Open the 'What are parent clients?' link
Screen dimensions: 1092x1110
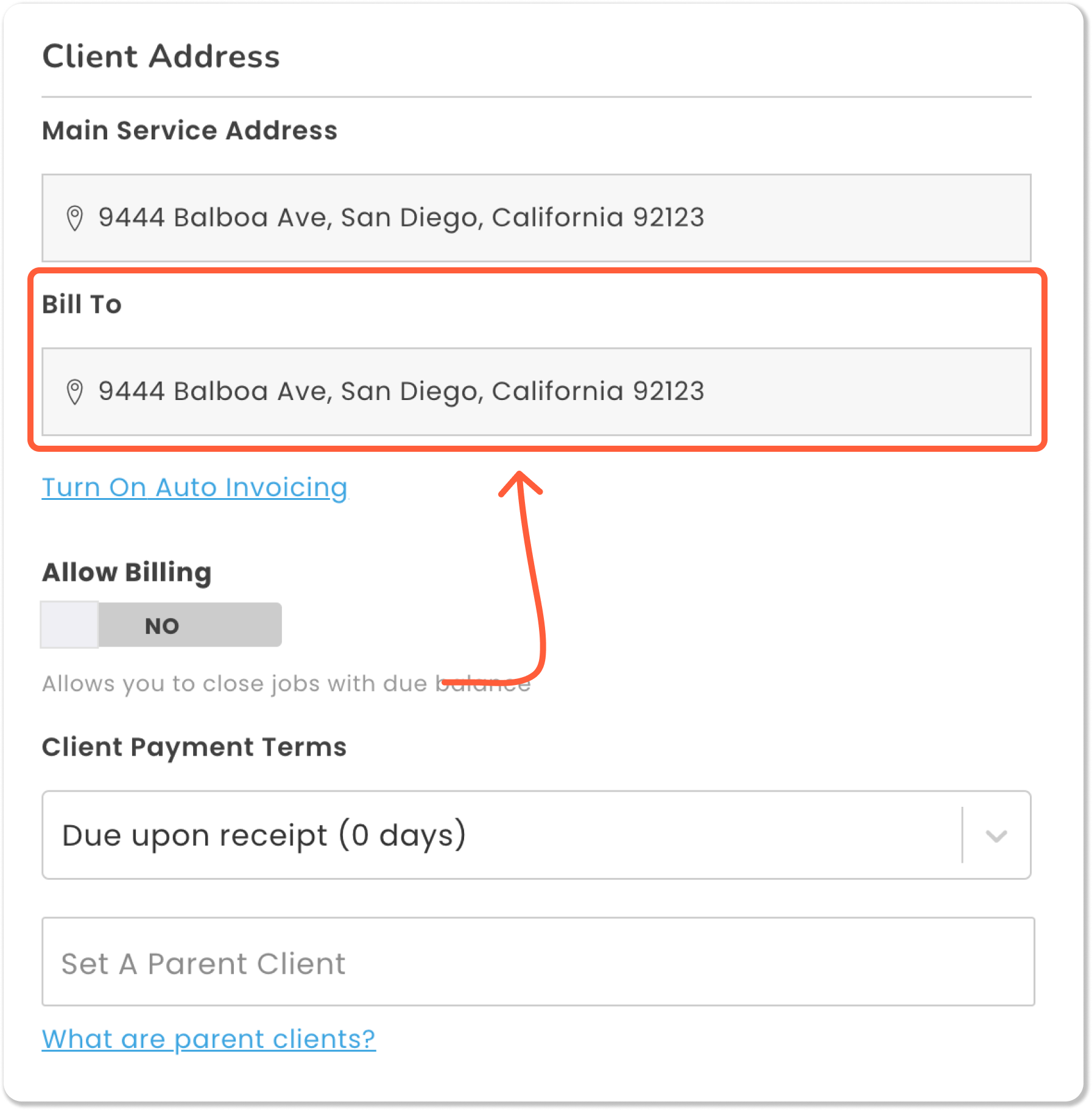pyautogui.click(x=209, y=1039)
